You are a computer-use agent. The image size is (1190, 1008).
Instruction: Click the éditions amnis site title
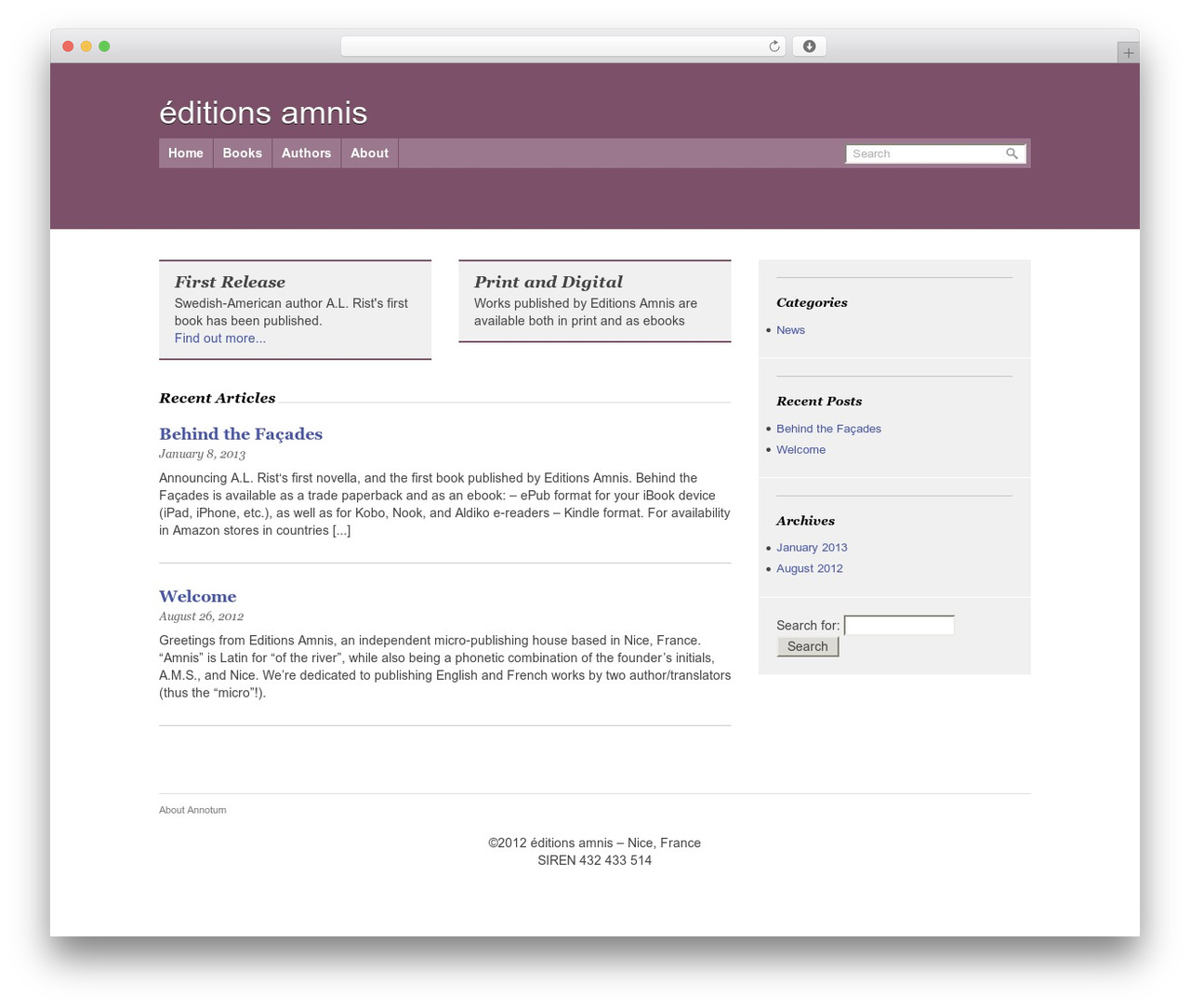click(263, 113)
